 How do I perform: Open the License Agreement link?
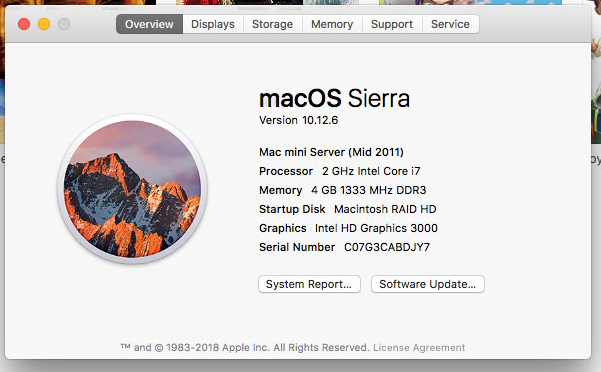[419, 348]
